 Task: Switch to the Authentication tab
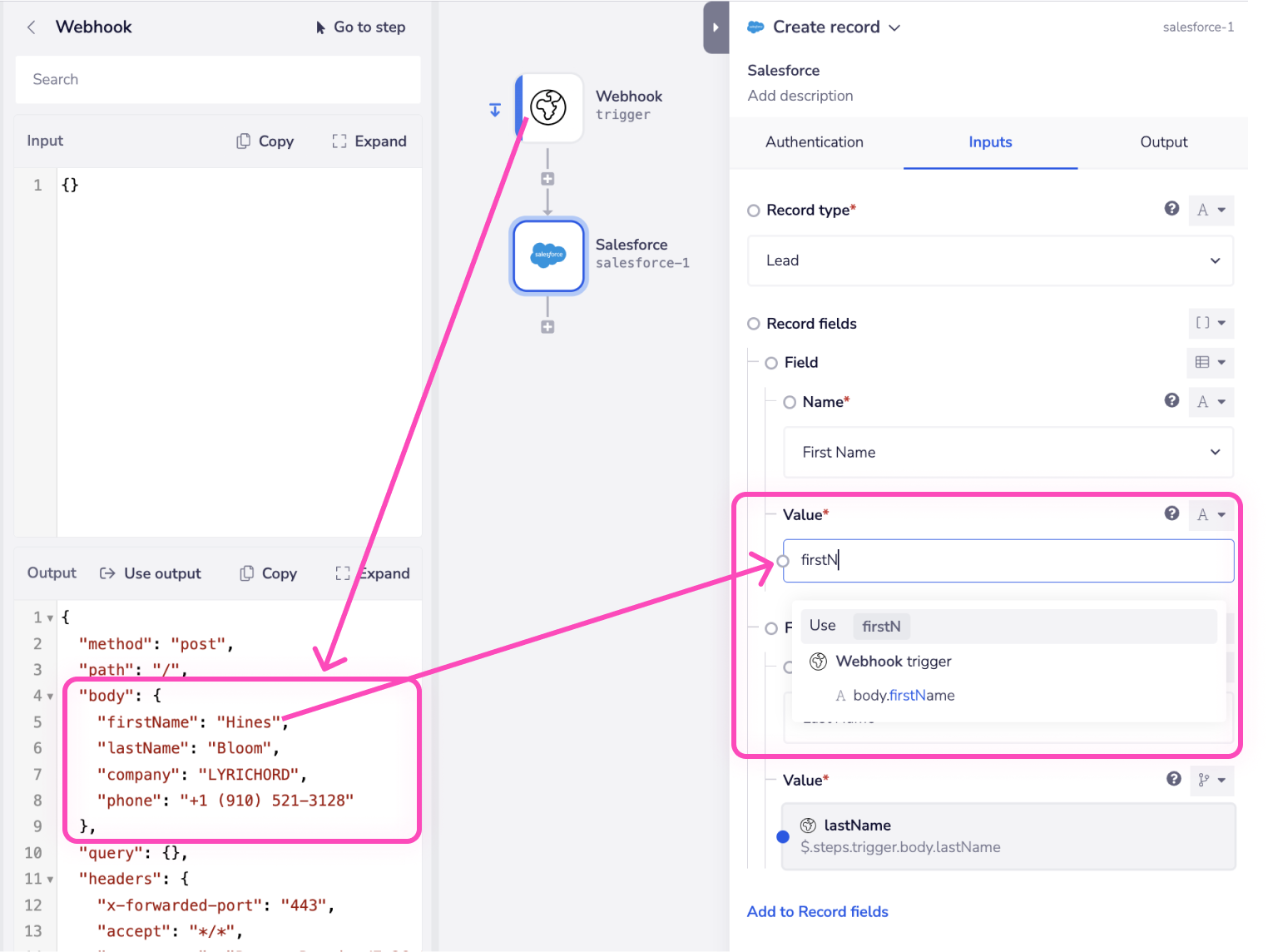[x=814, y=142]
